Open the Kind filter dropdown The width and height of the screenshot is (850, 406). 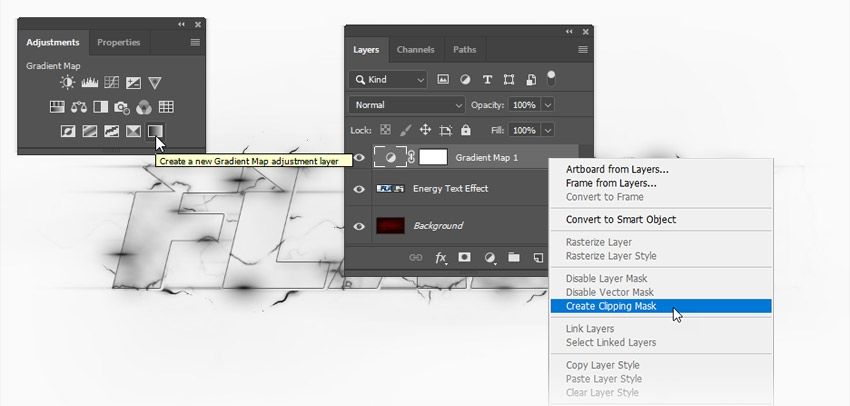388,80
